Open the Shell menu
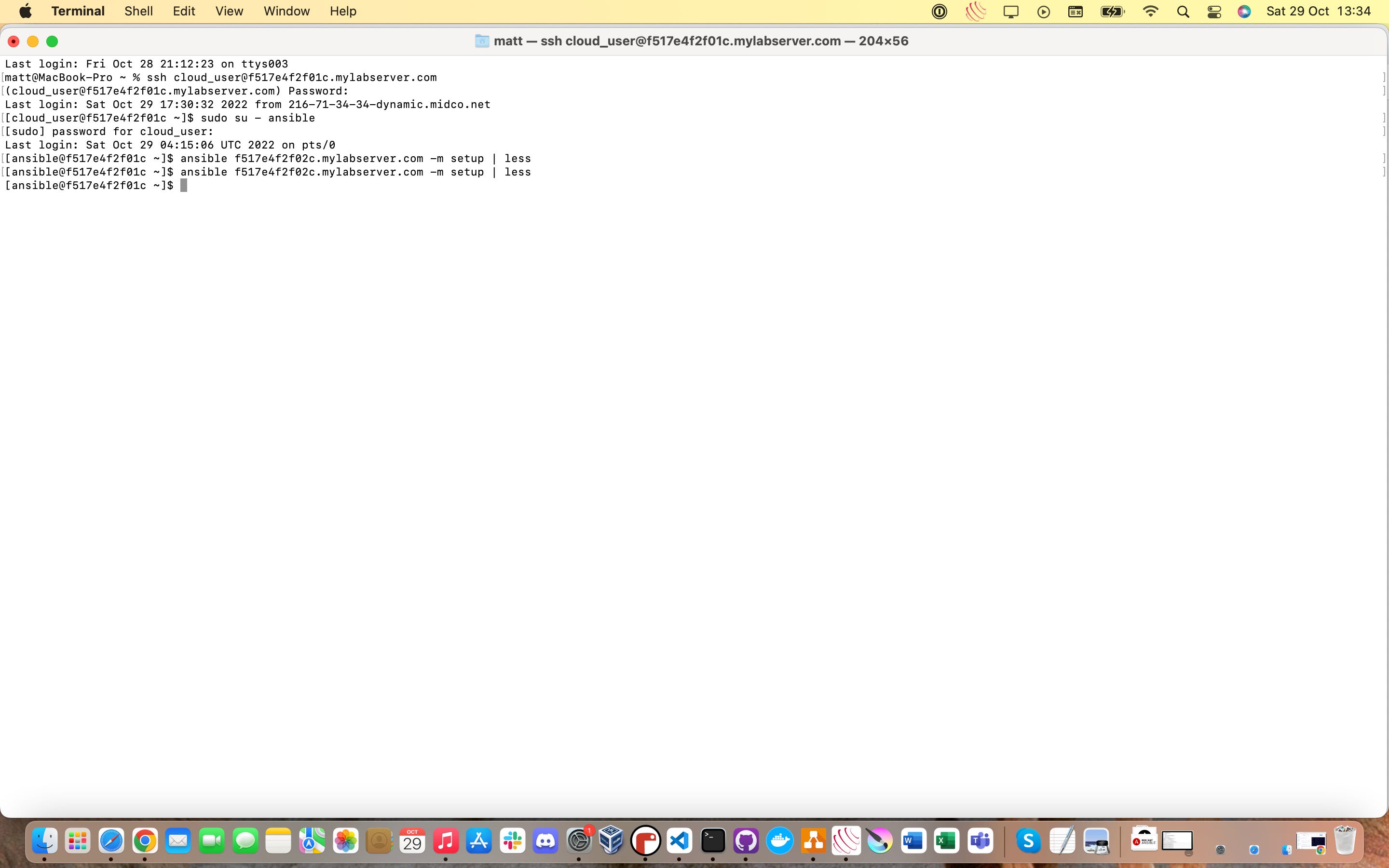 pos(138,11)
